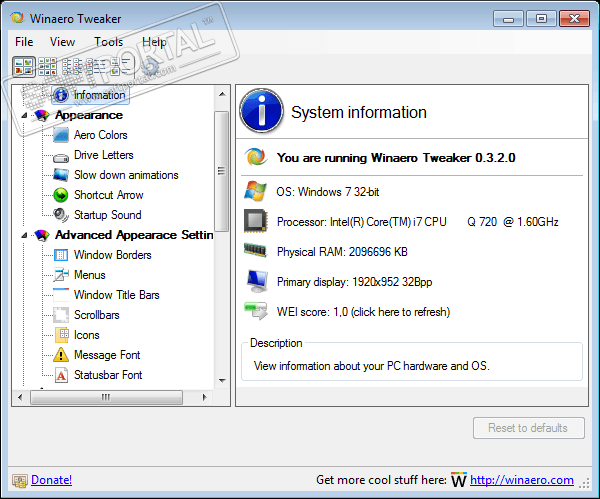
Task: Select the large icons view toolbar button
Action: point(24,67)
